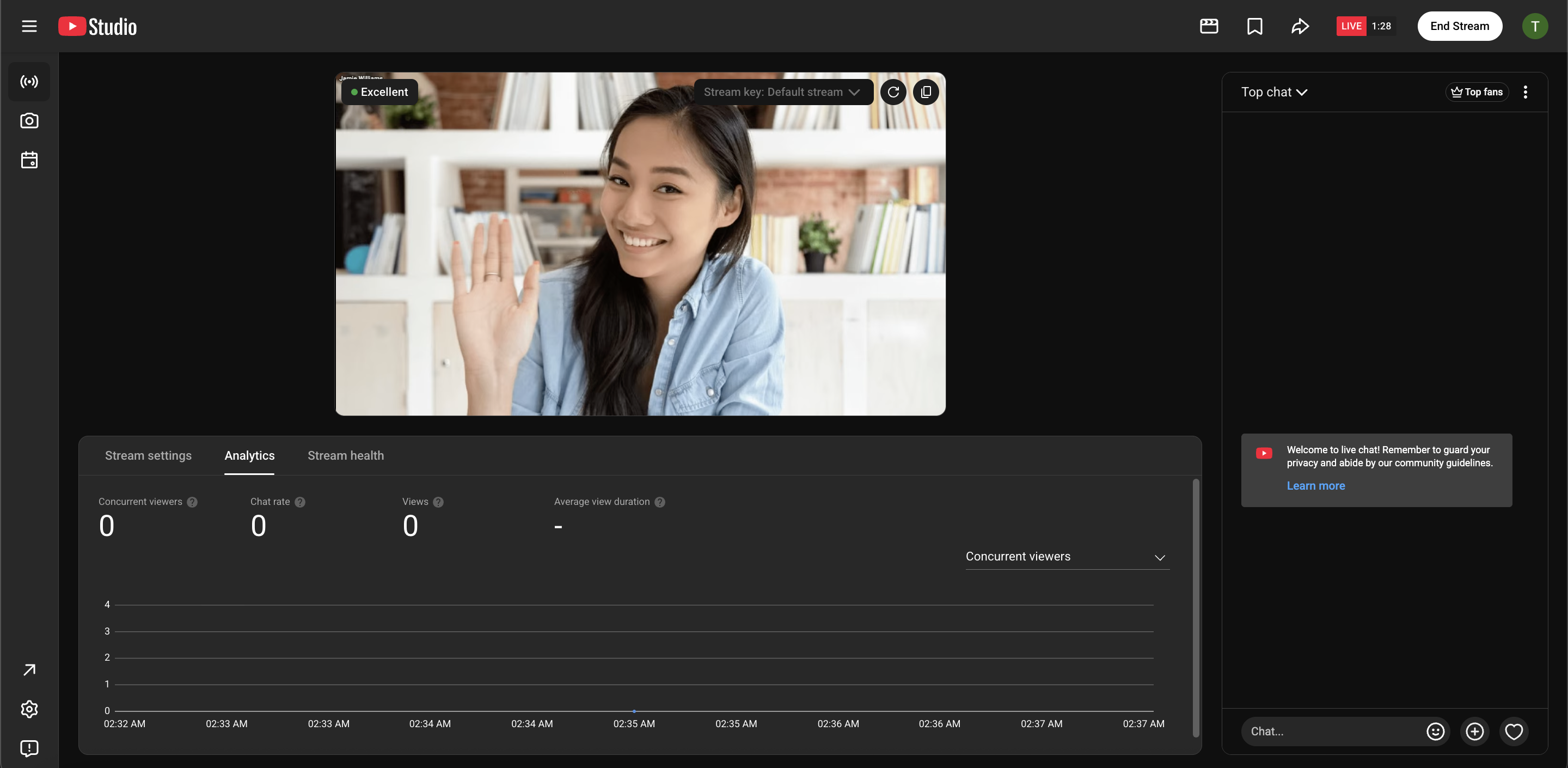1568x768 pixels.
Task: Open the Stream key Default stream dropdown
Action: coord(783,92)
